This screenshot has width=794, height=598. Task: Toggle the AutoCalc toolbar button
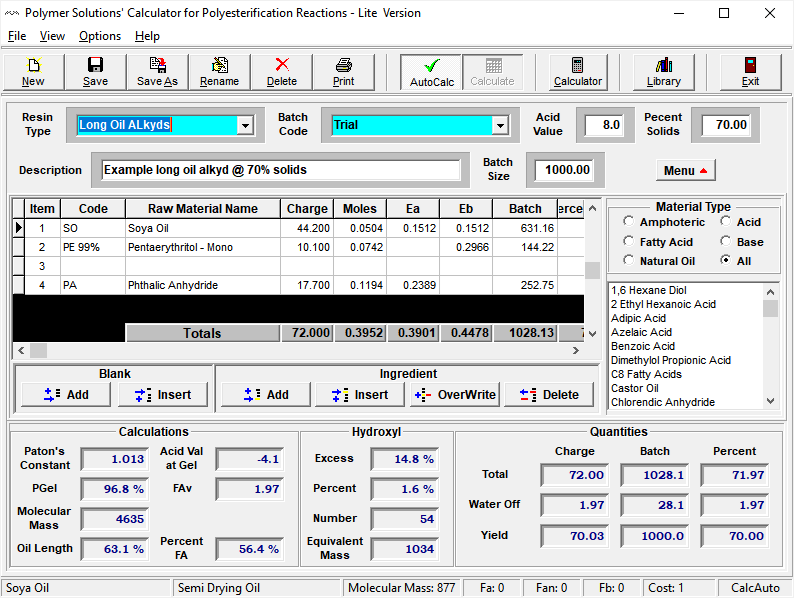431,72
